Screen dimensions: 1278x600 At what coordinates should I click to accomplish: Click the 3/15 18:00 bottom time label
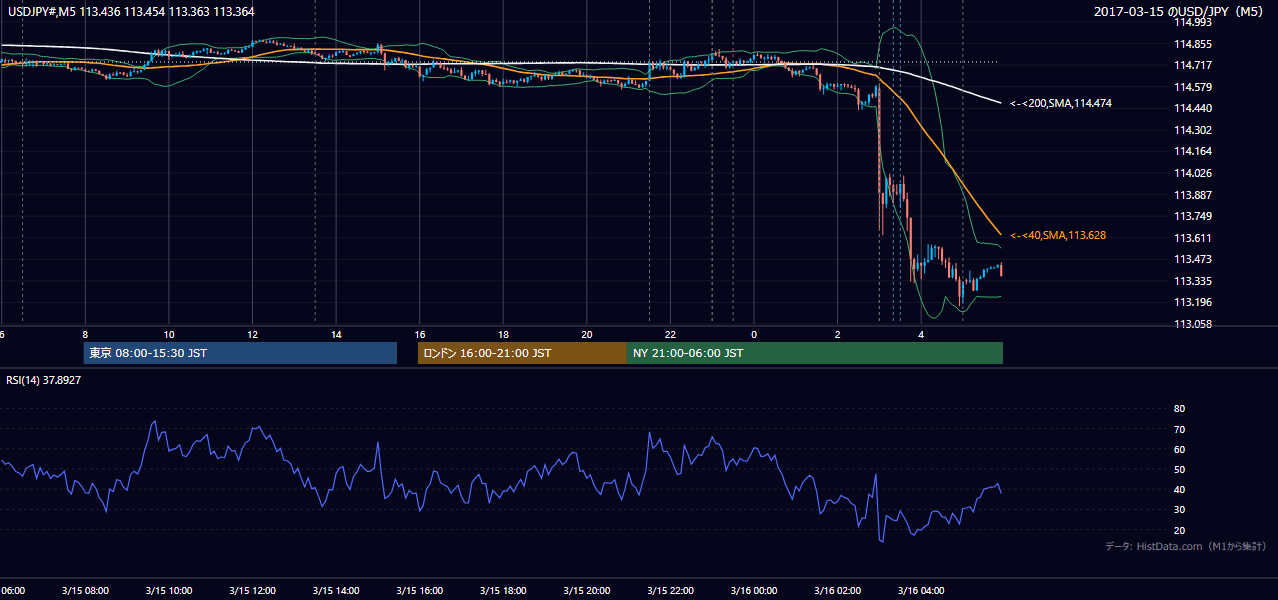click(503, 591)
